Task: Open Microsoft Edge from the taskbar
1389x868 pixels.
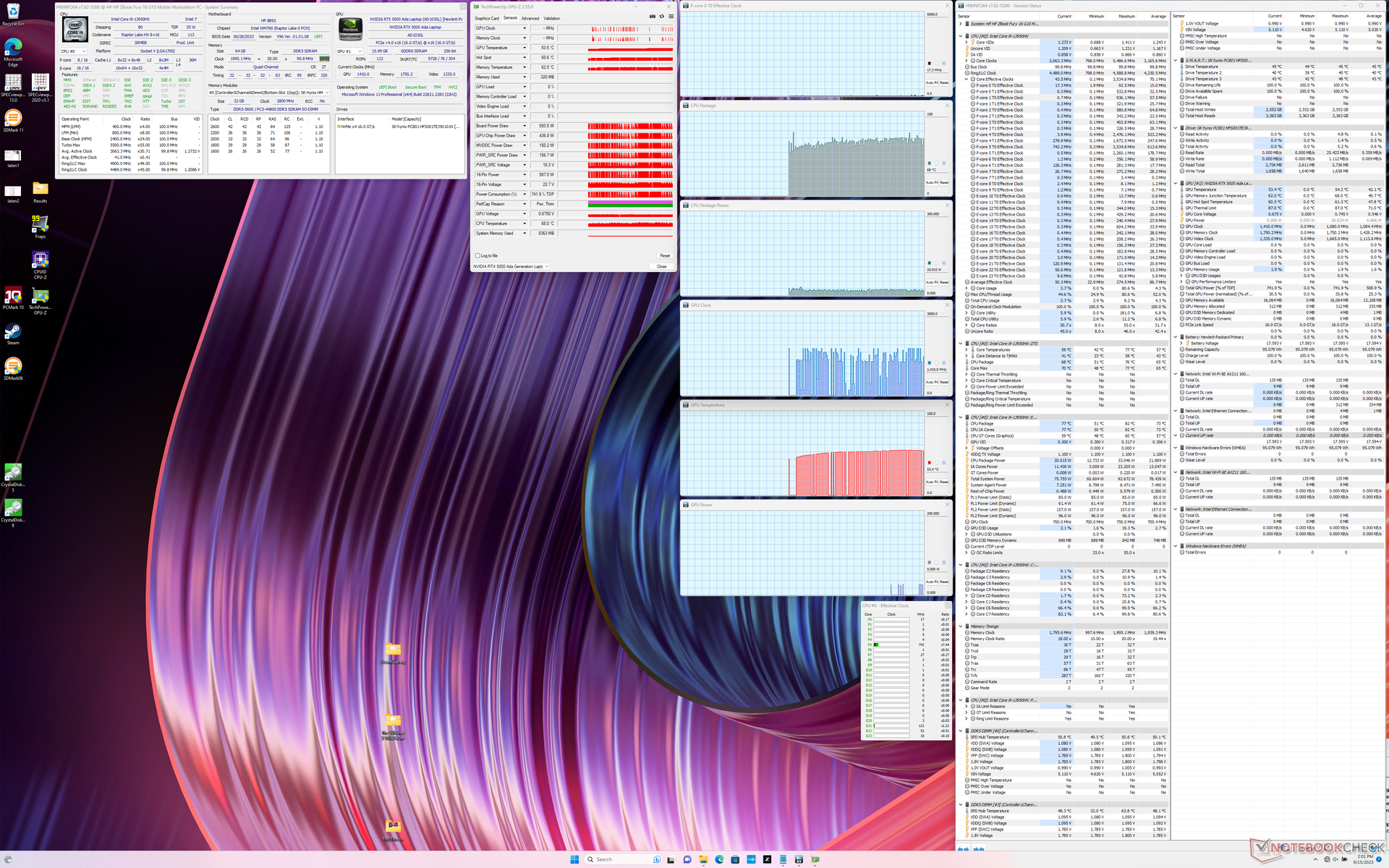Action: pos(719,859)
